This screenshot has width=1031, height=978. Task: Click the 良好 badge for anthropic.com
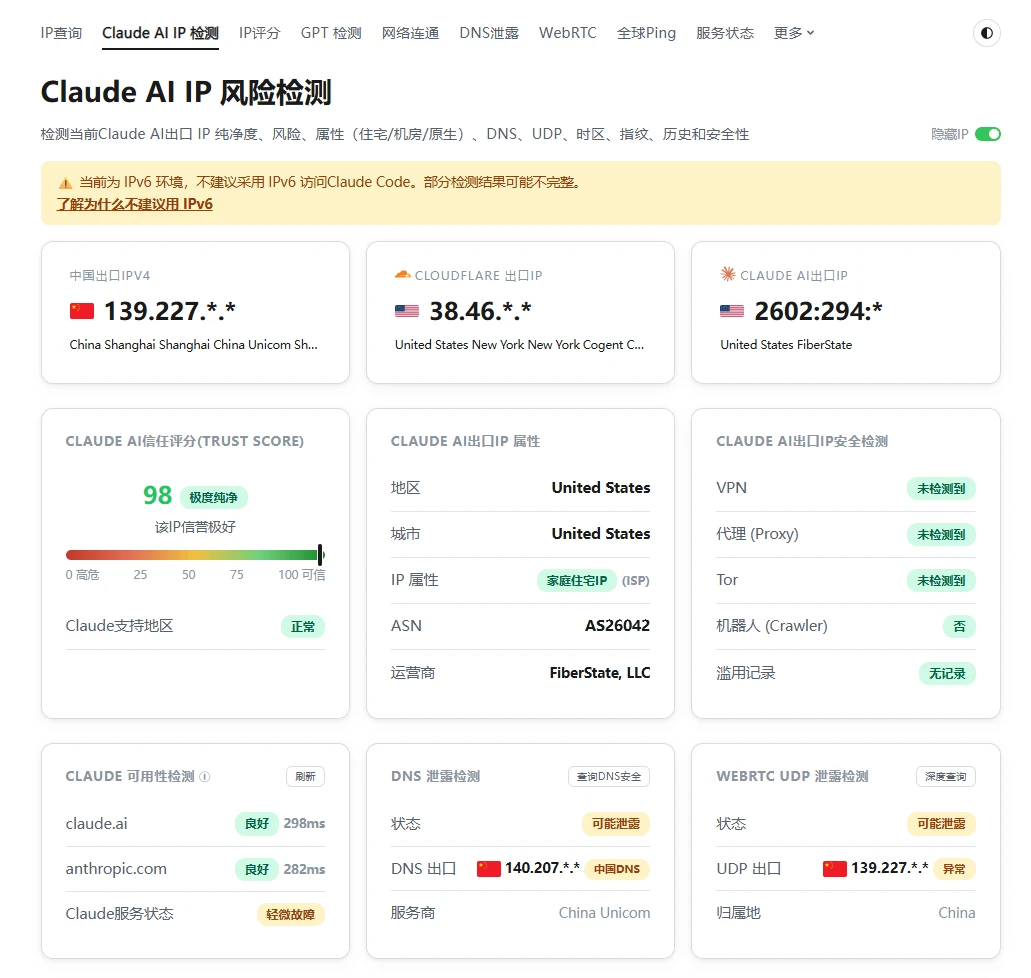point(257,869)
